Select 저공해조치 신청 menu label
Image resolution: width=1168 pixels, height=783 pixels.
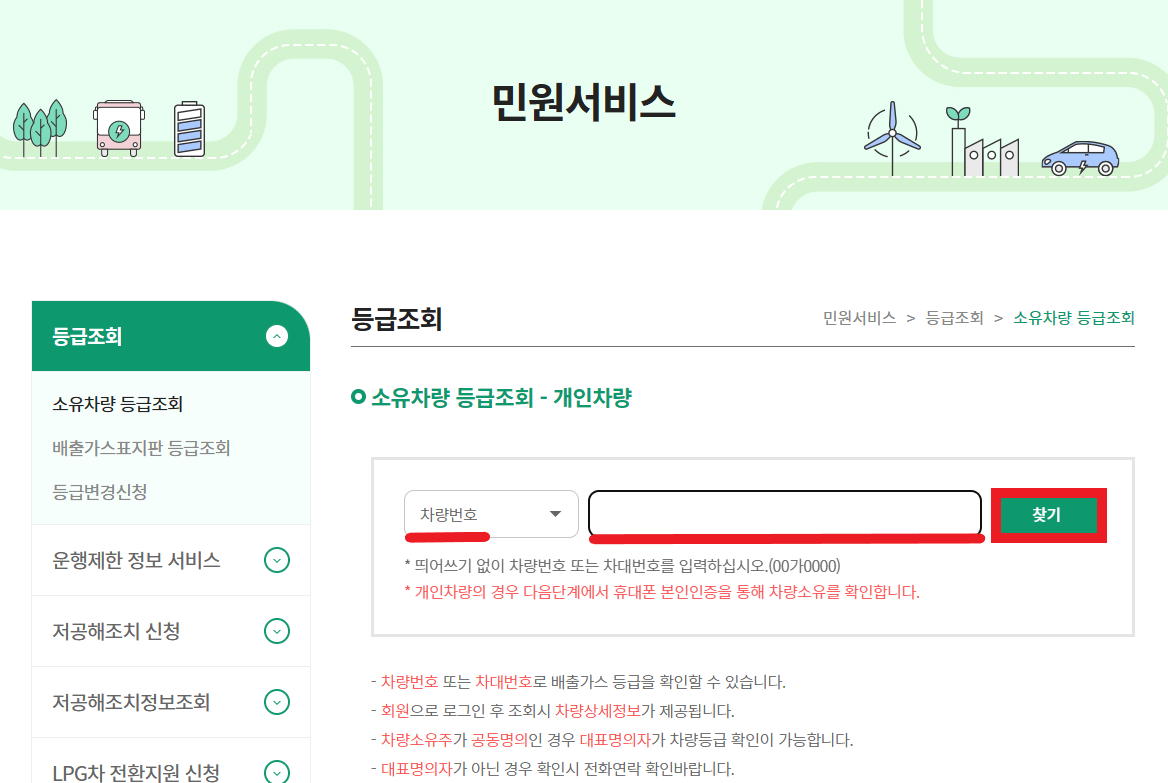click(116, 632)
